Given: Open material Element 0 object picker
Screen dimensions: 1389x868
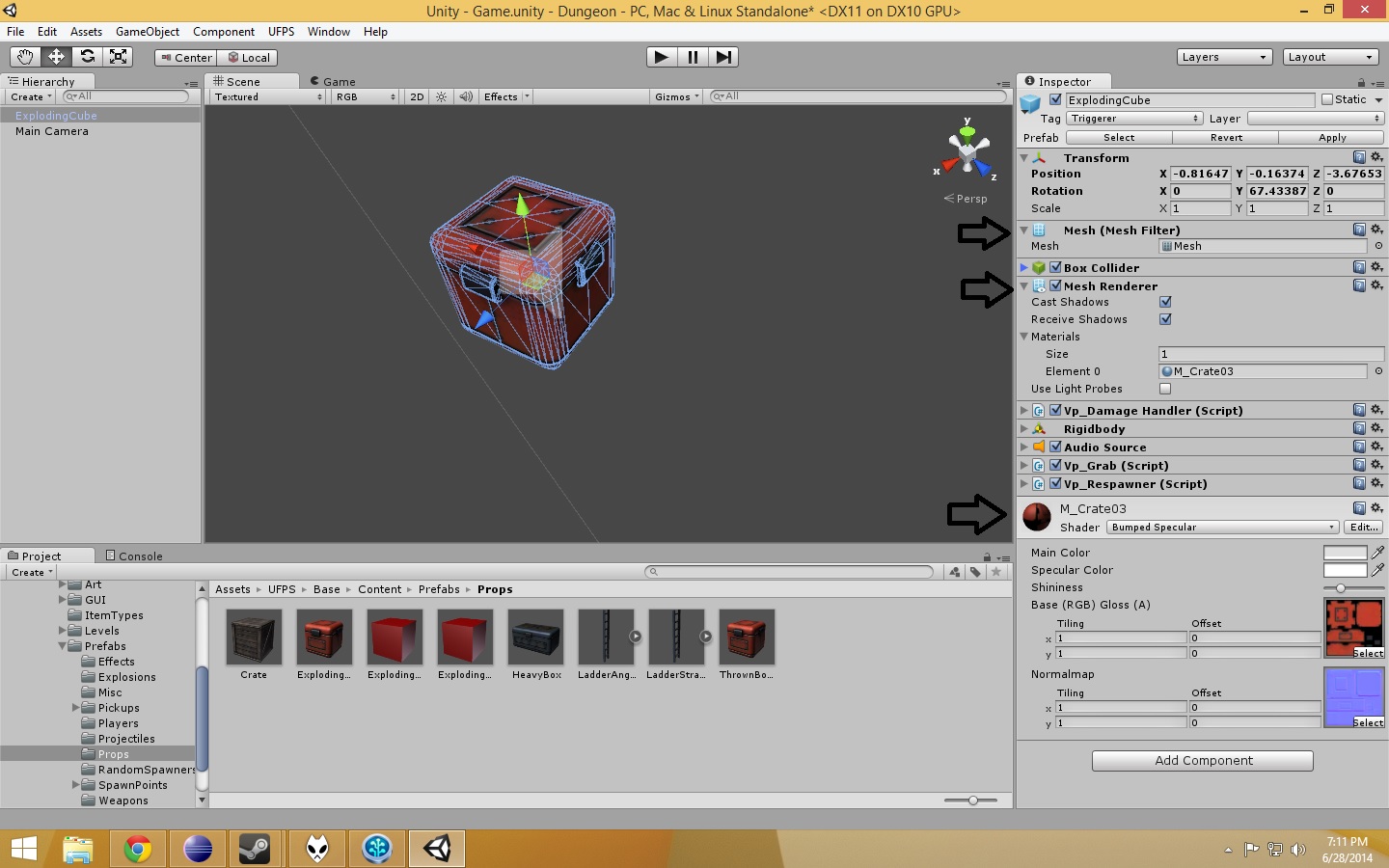Looking at the screenshot, I should 1378,371.
